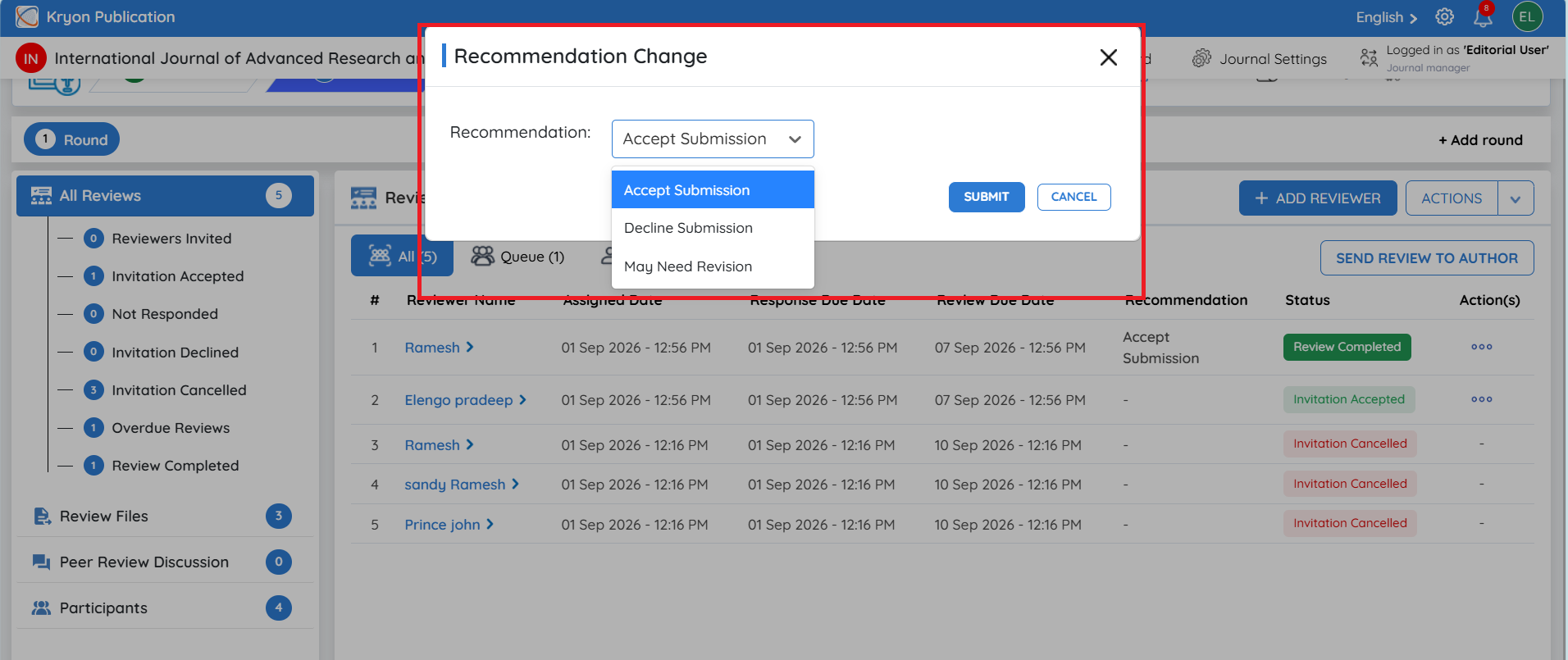1568x660 pixels.
Task: Click the IN journal badge icon
Action: [x=31, y=58]
